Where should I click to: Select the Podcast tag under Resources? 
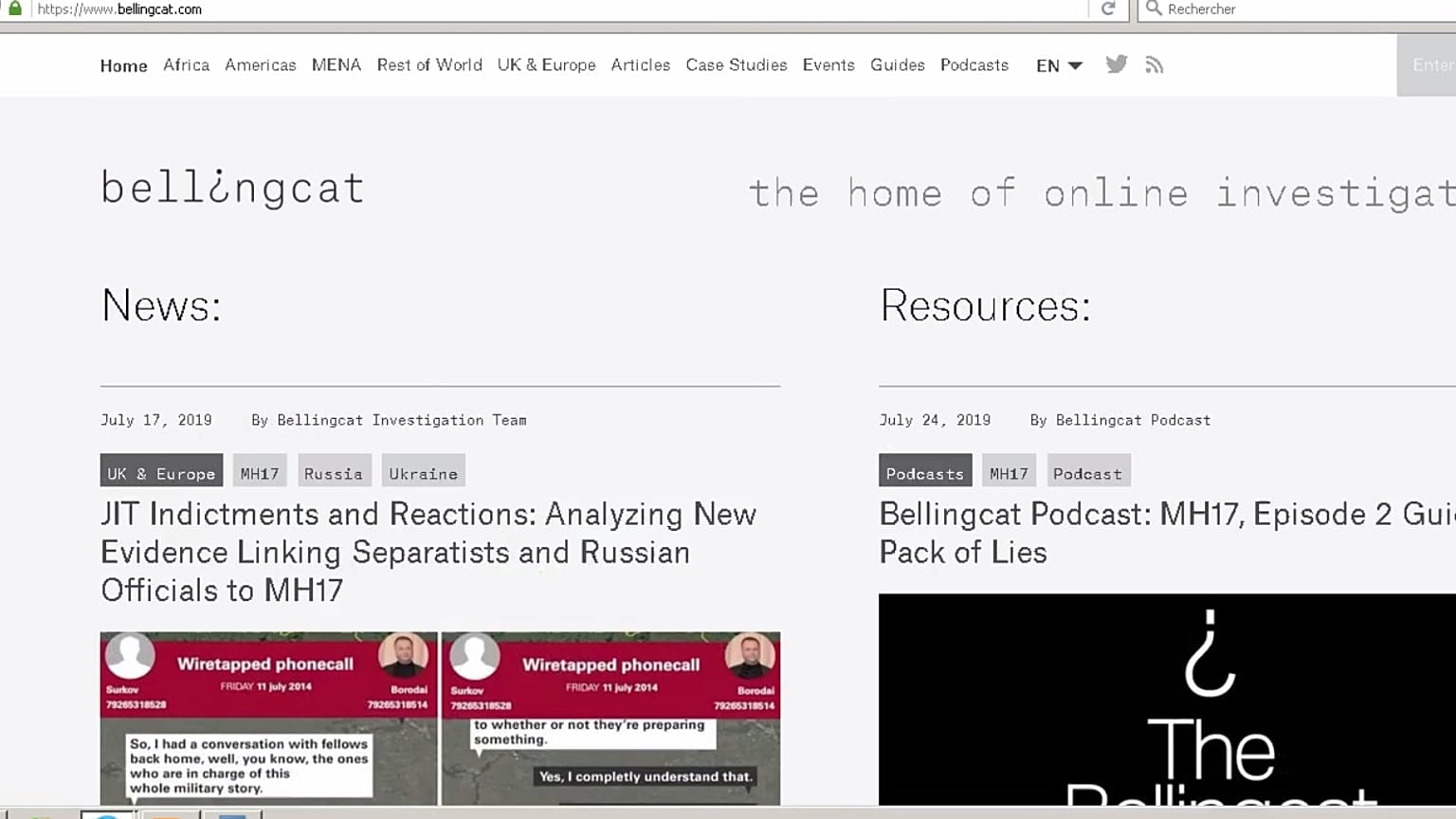tap(1088, 471)
